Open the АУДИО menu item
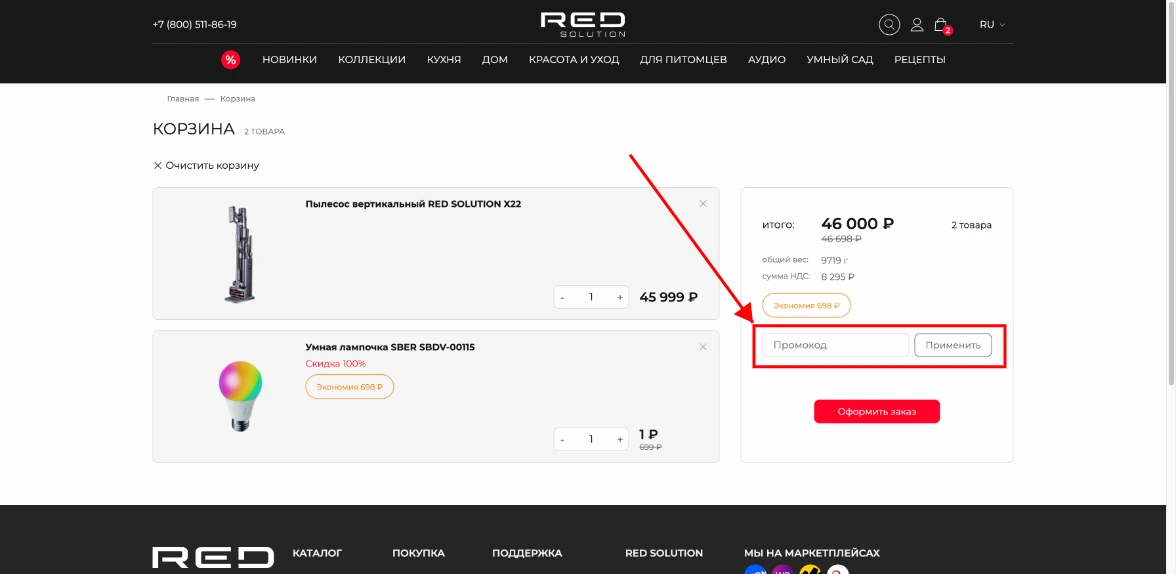 pyautogui.click(x=766, y=60)
